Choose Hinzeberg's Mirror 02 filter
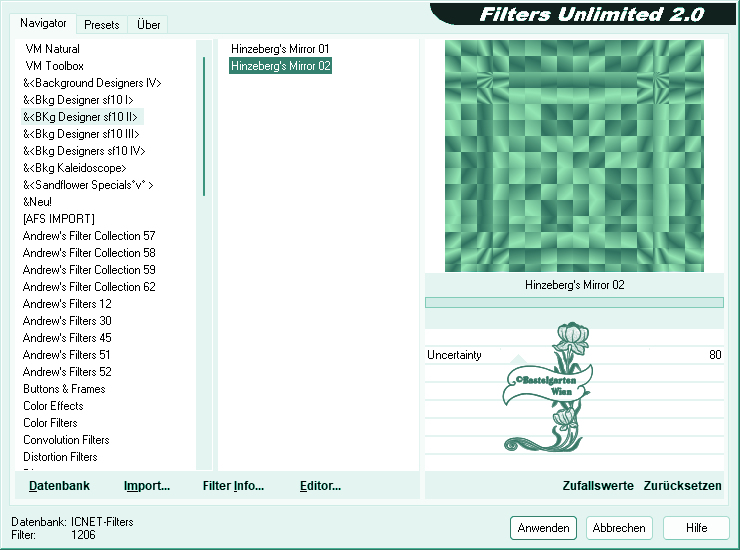The height and width of the screenshot is (550, 740). (280, 66)
